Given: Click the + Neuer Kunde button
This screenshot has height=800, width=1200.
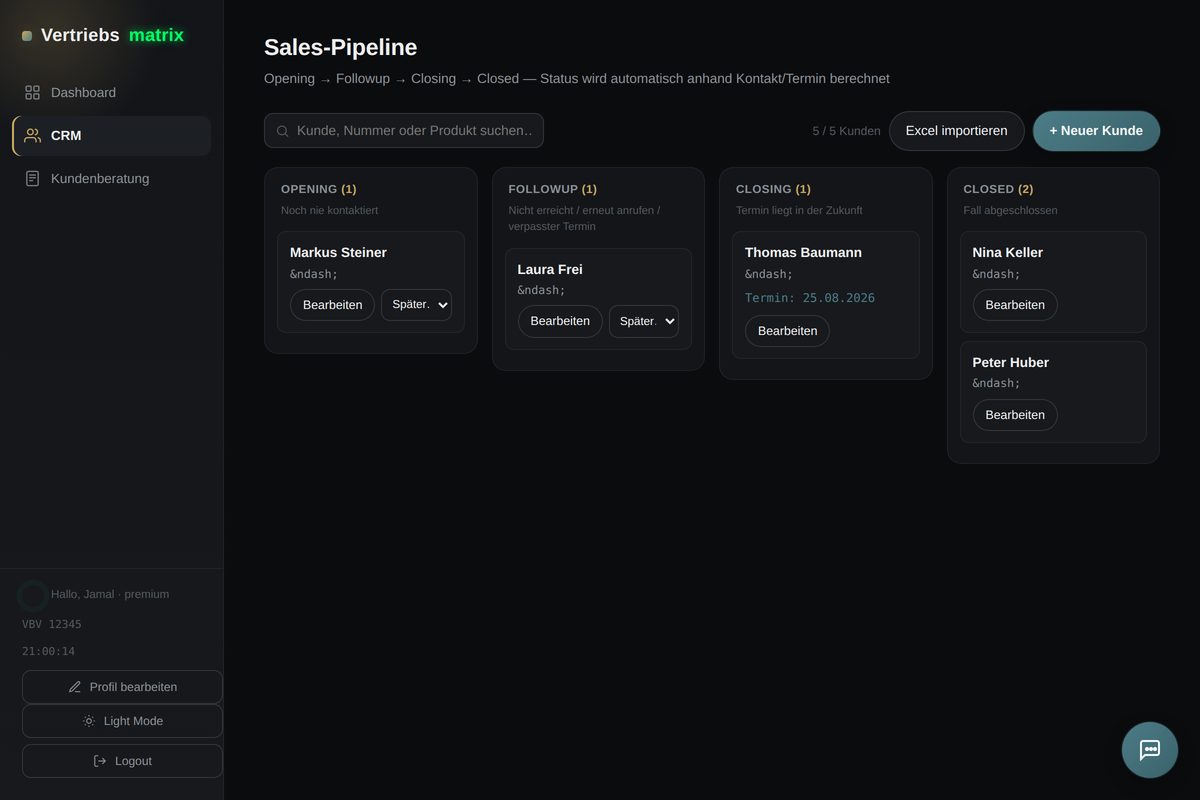Looking at the screenshot, I should [1096, 131].
